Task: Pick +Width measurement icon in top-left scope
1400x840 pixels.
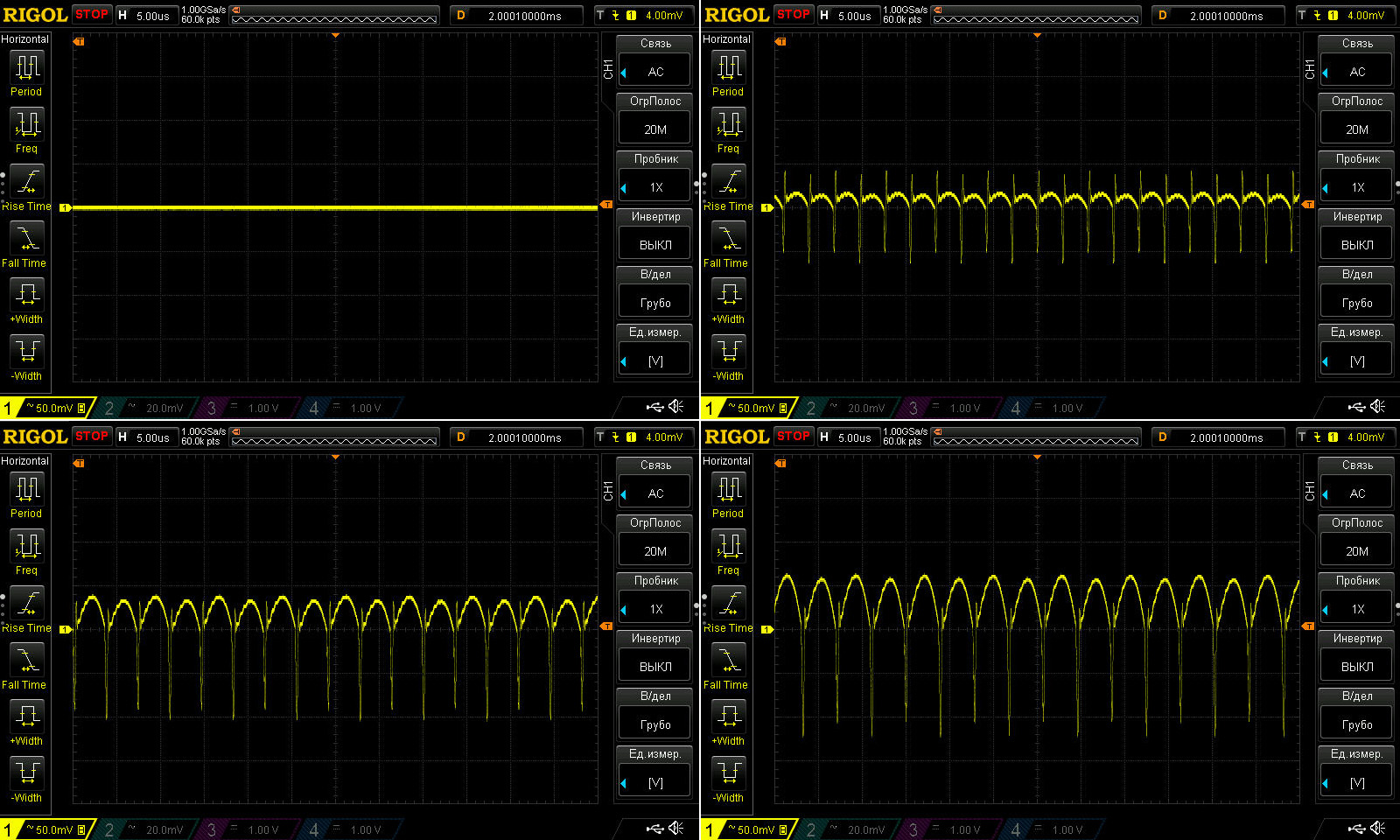Action: pos(27,295)
